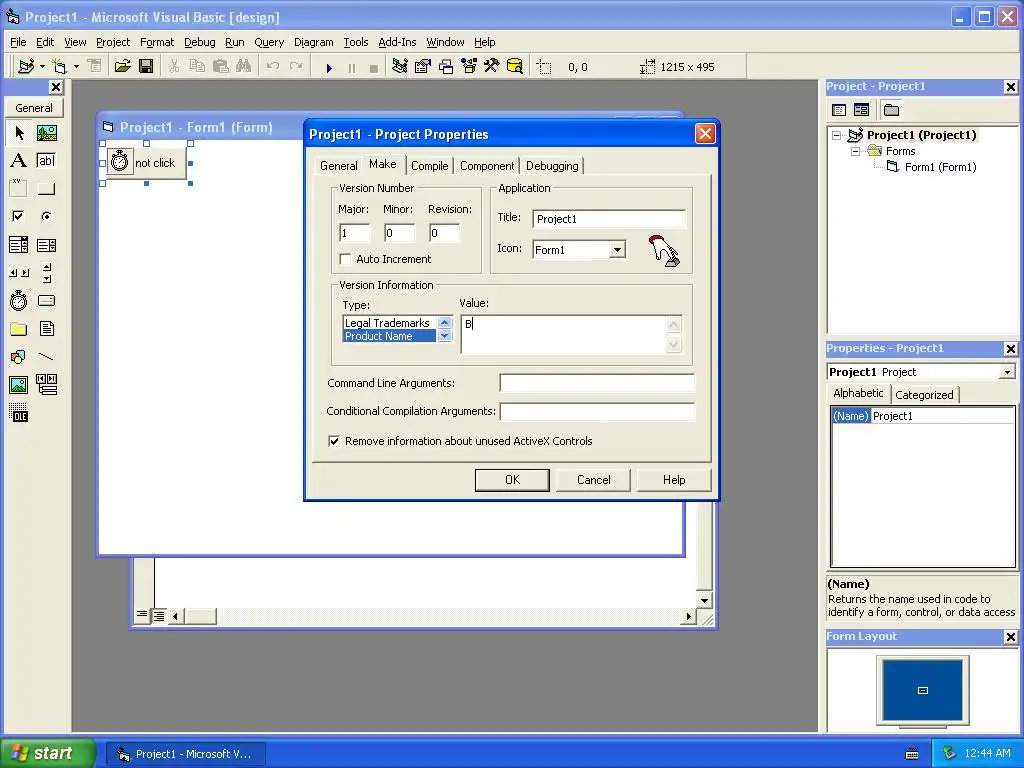Click the Toolbox toolbar icon with hammer
1024x768 pixels.
[x=491, y=66]
